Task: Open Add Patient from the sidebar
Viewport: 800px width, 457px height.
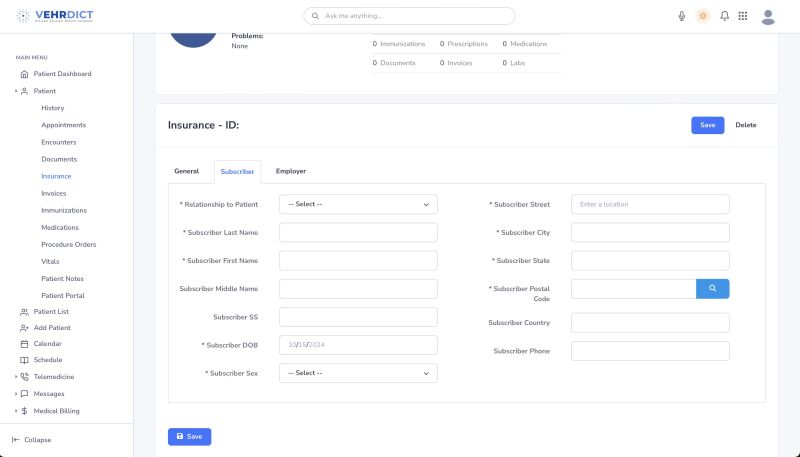Action: point(52,327)
